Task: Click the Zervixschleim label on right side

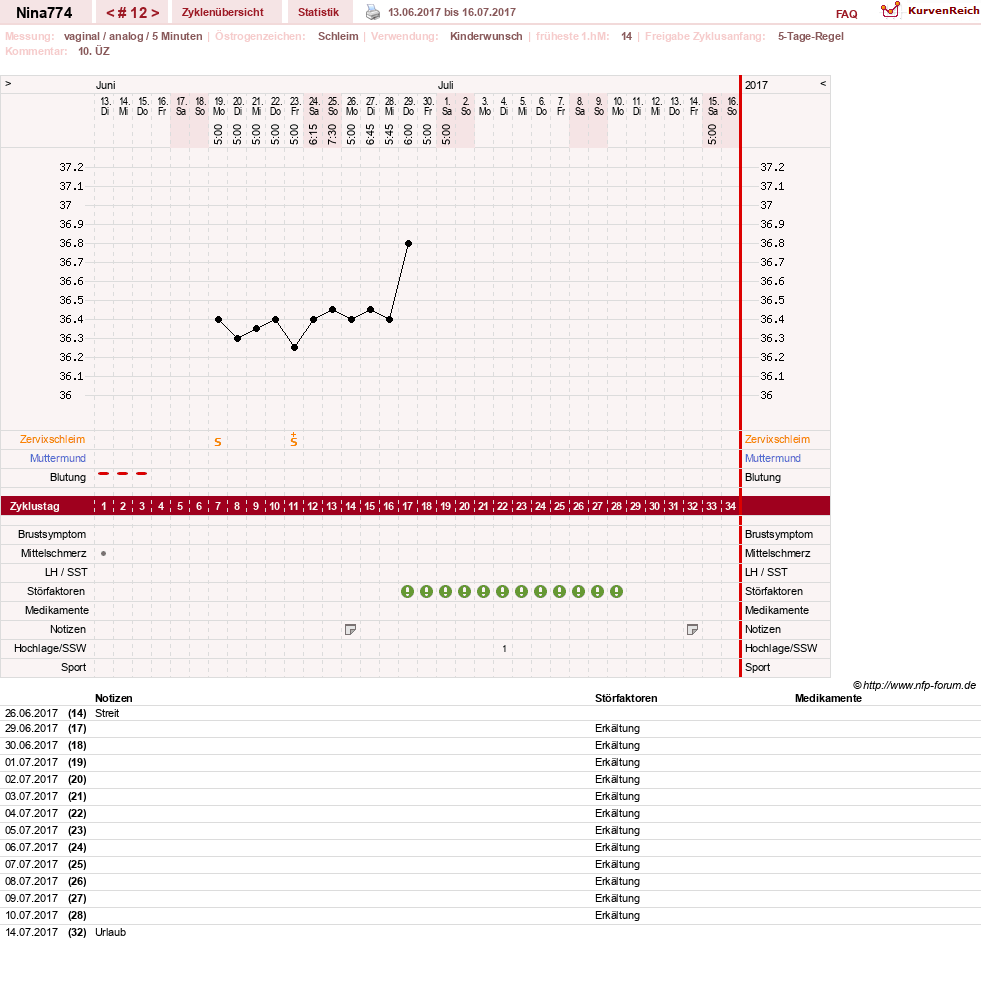Action: 777,439
